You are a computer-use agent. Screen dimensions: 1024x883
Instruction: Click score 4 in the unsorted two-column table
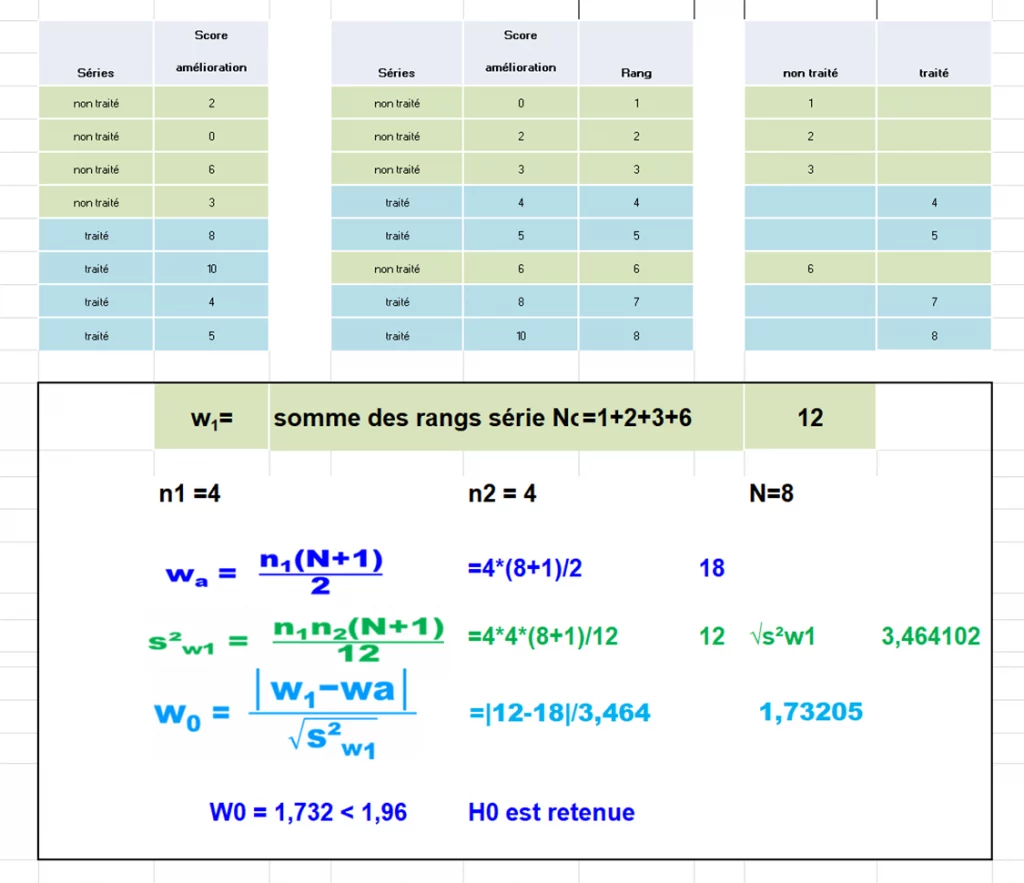[212, 302]
